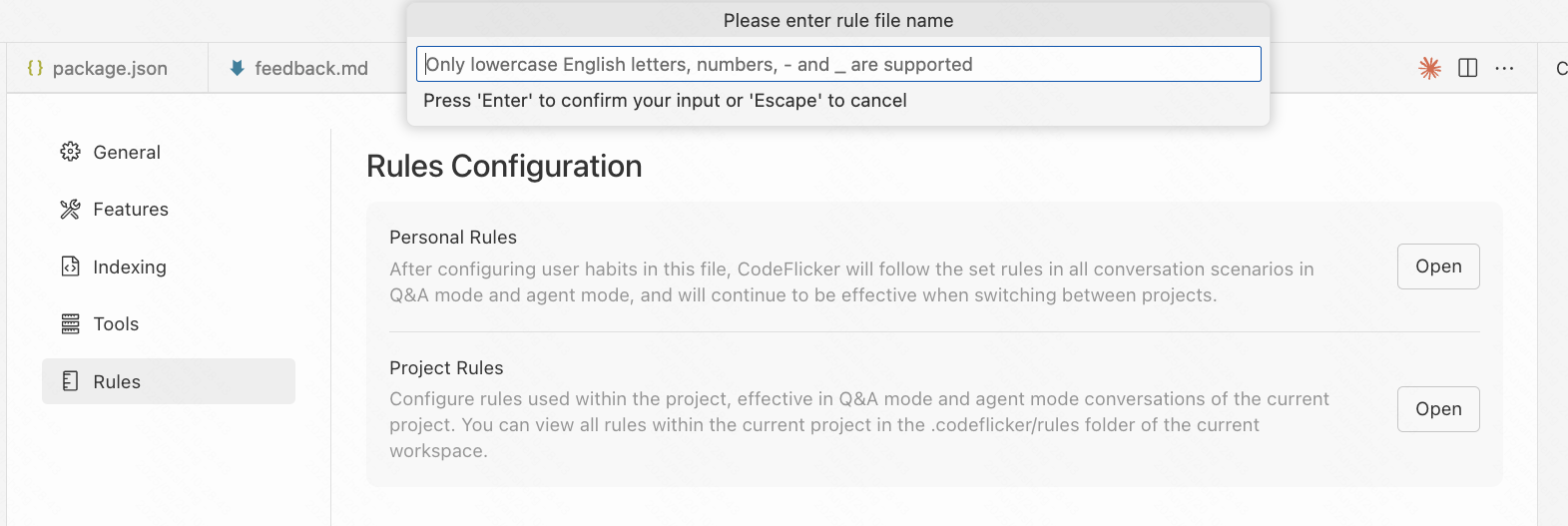The image size is (1568, 526).
Task: Click the 'Press Enter to confirm' hint text
Action: click(665, 101)
